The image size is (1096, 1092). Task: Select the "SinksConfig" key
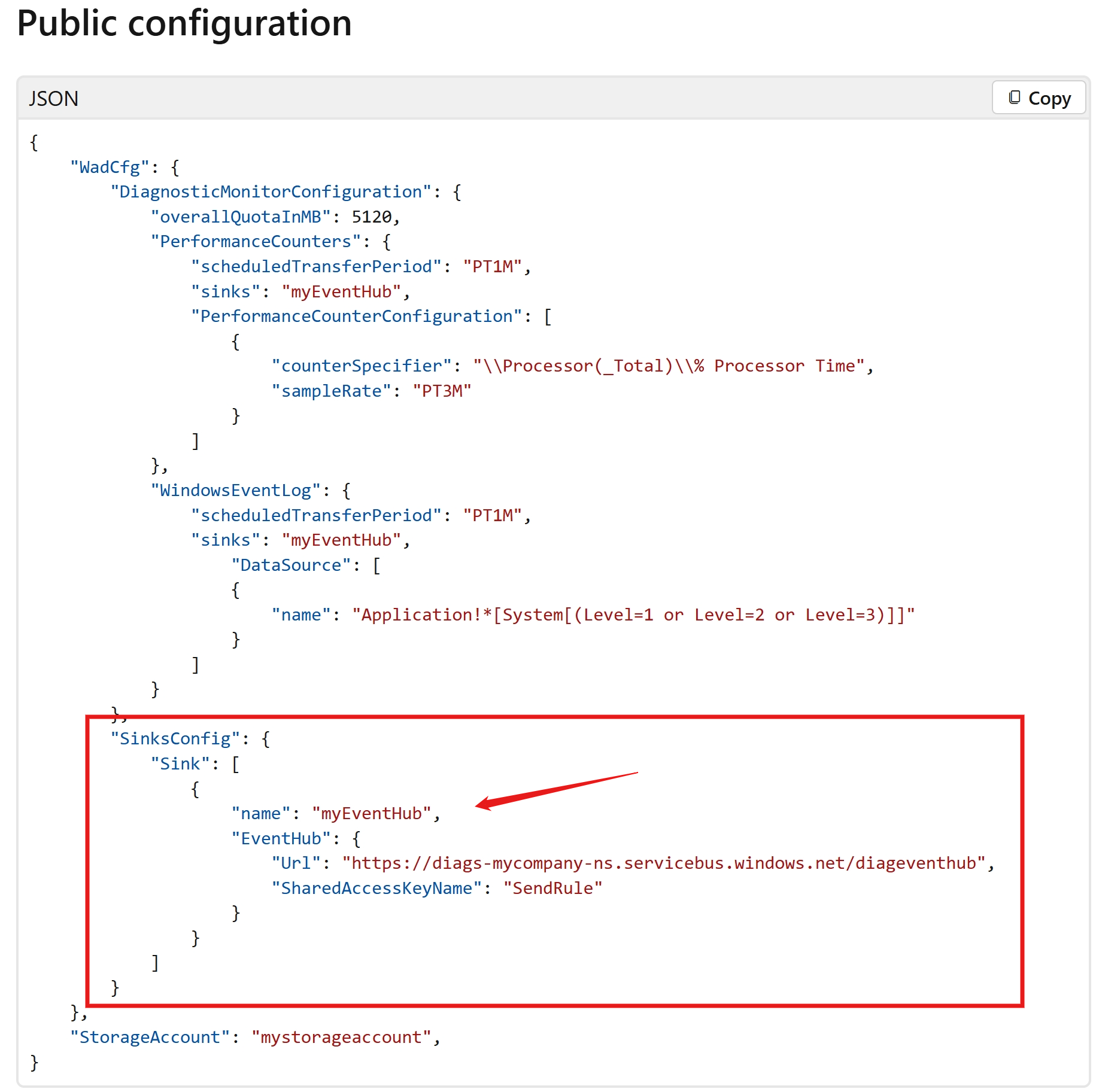(x=175, y=739)
